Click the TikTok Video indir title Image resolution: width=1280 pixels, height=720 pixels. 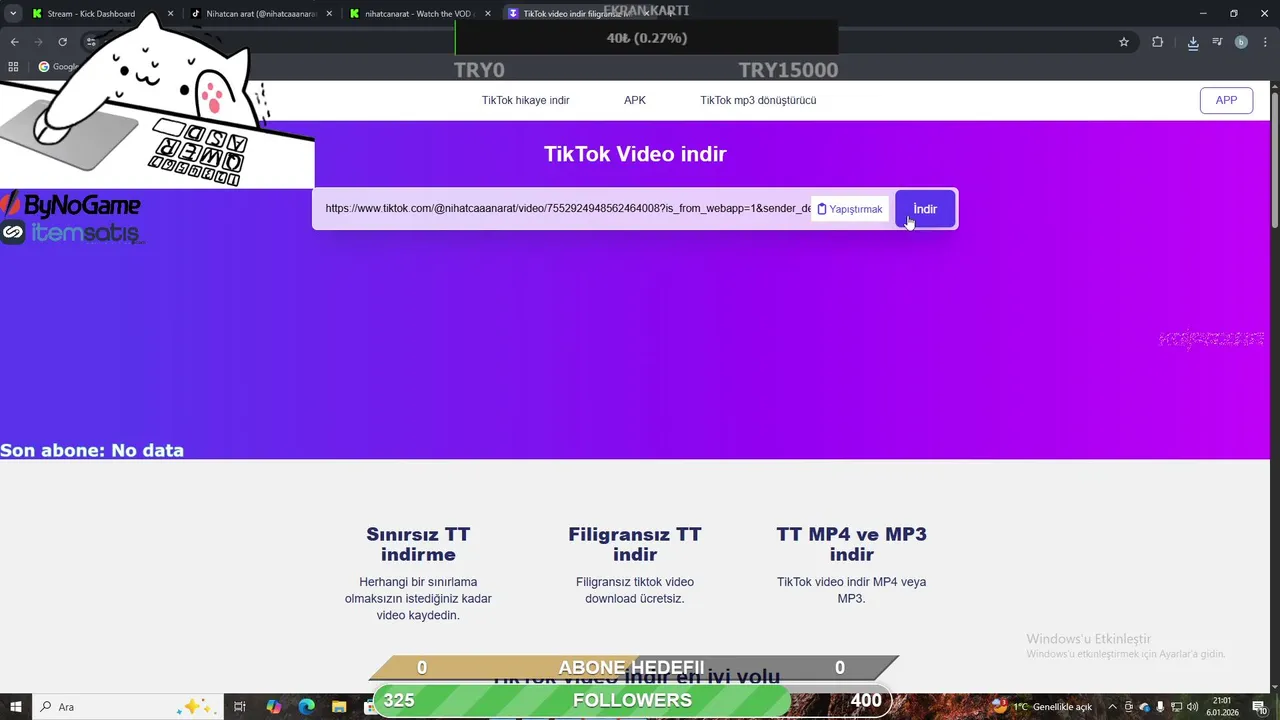click(635, 154)
